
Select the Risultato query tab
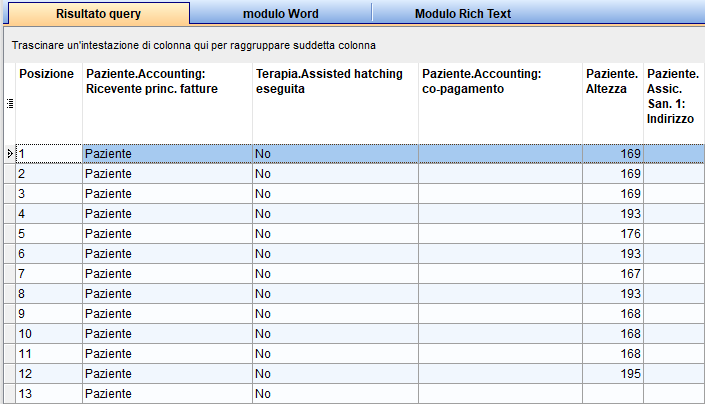[98, 13]
